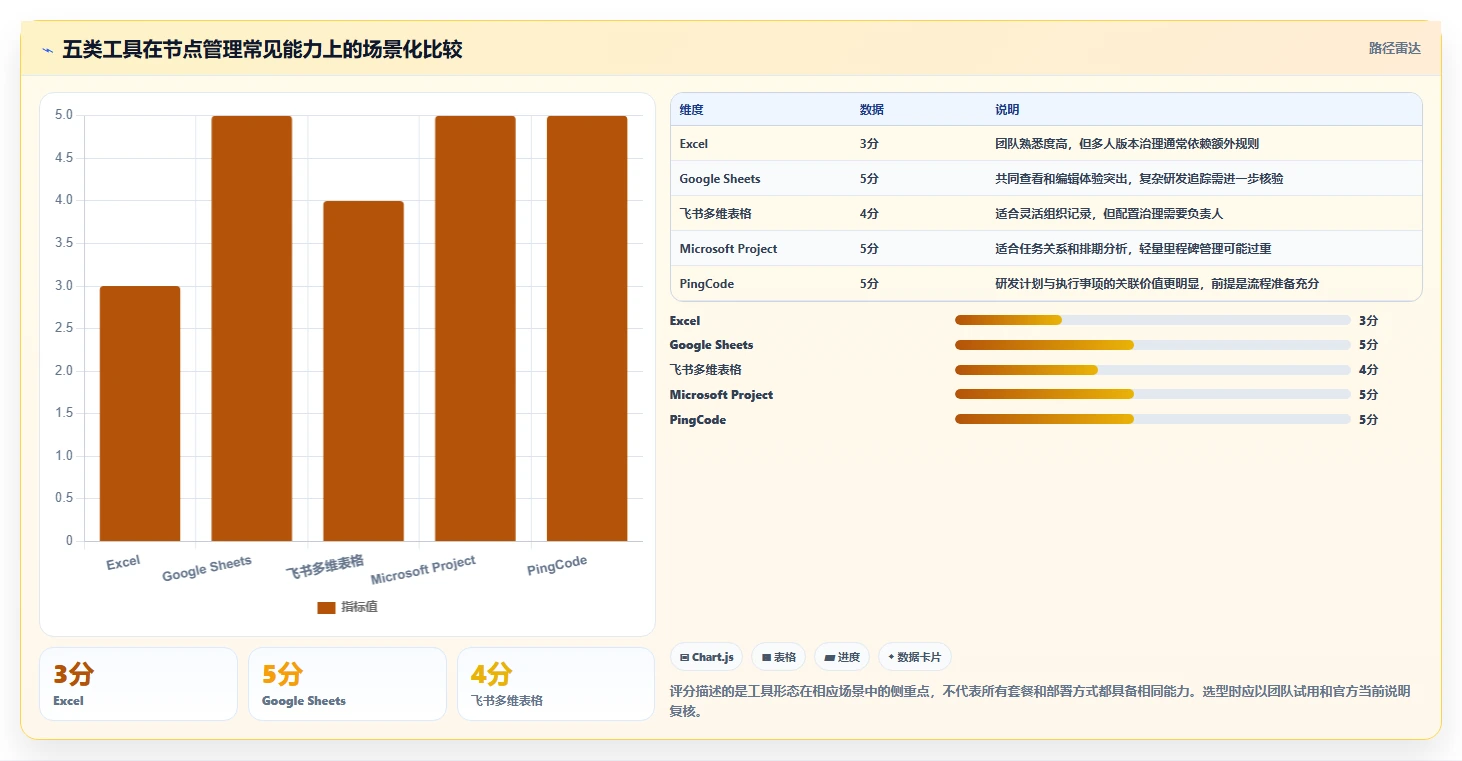
Task: Click the 3分 score in the Excel table row
Action: pyautogui.click(x=869, y=144)
